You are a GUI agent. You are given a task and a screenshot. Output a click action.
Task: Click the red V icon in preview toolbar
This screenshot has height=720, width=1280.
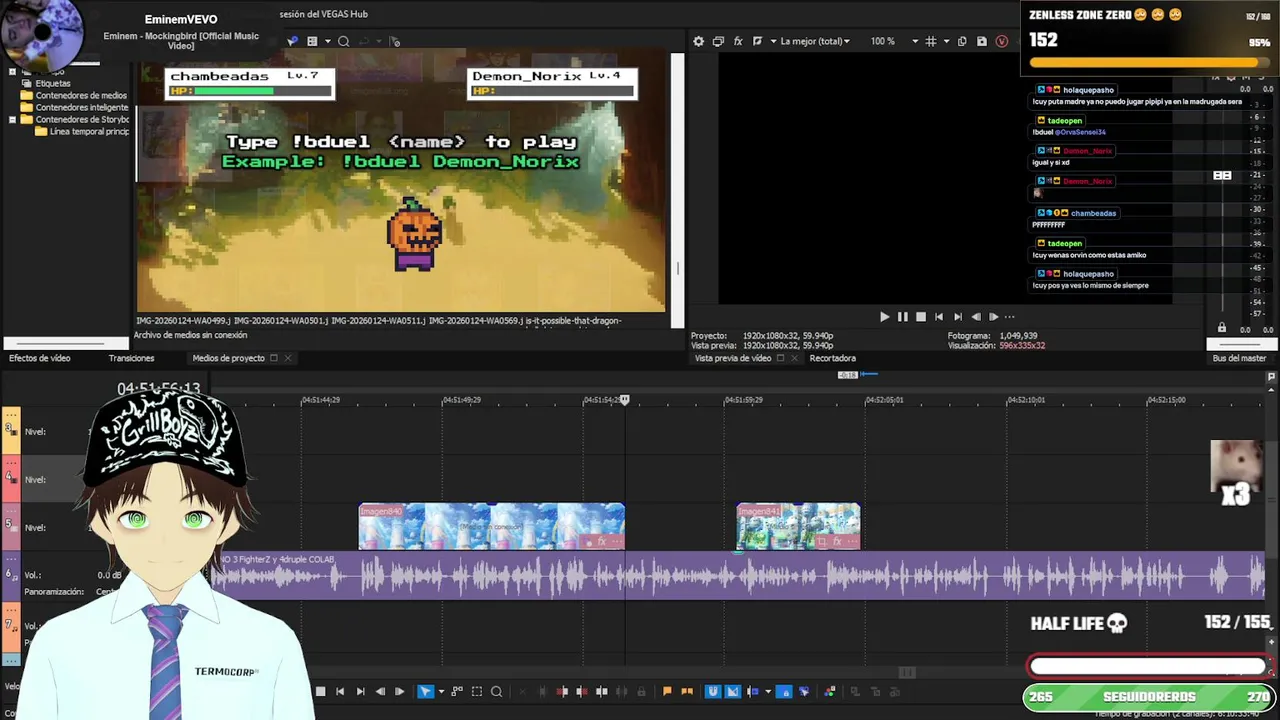pyautogui.click(x=1002, y=41)
